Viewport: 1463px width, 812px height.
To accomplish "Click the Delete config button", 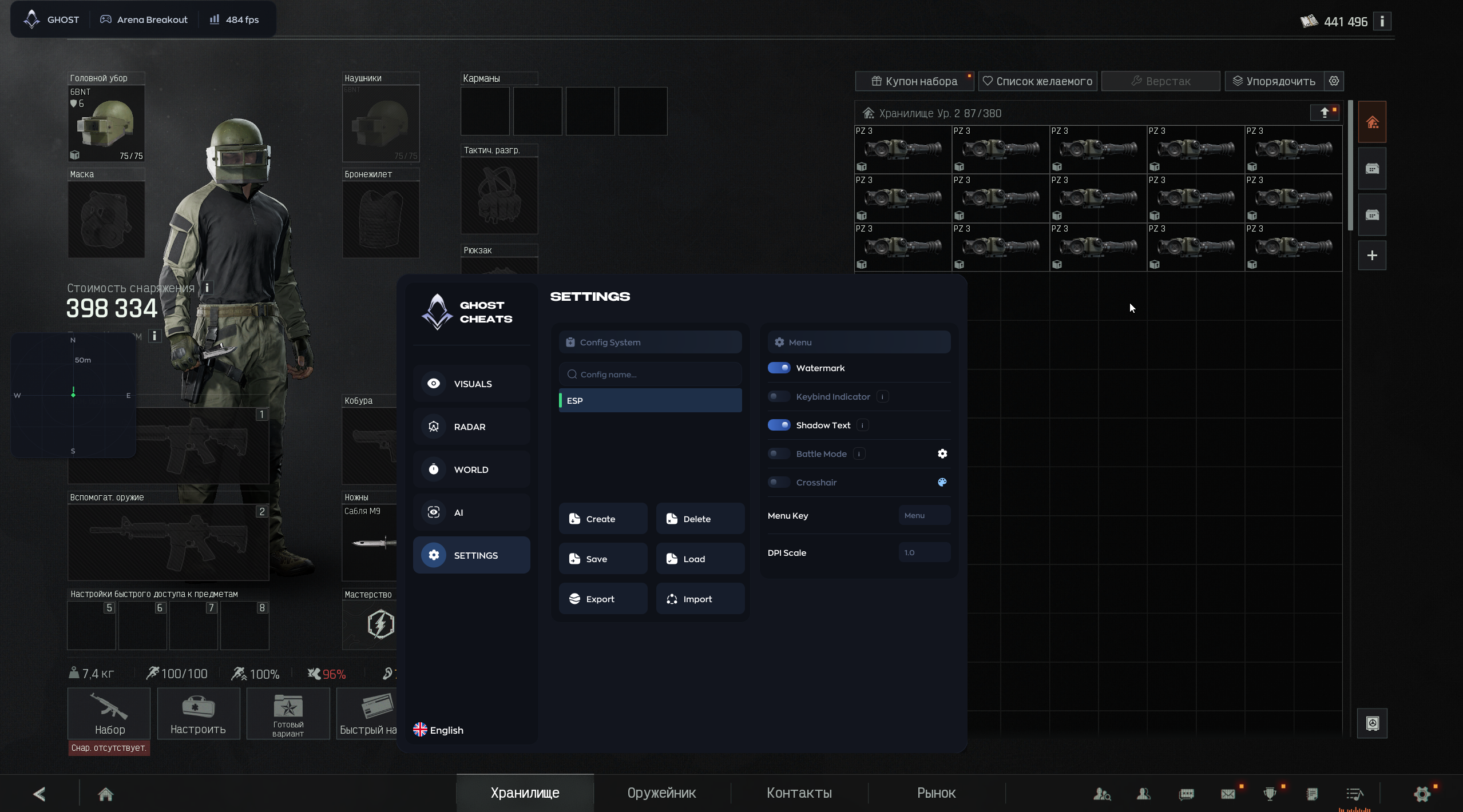I will click(700, 519).
